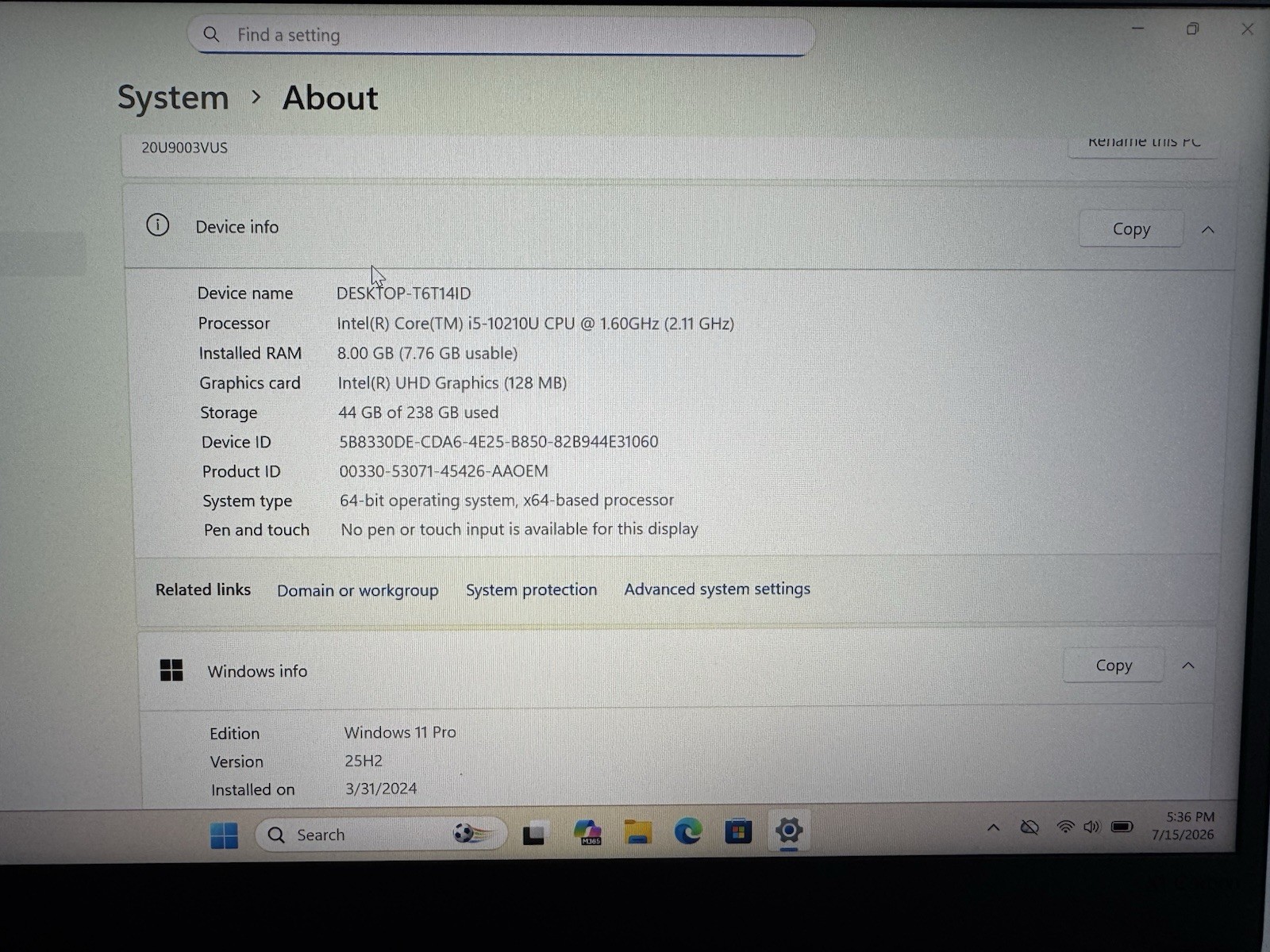Go back to System breadcrumb

coord(173,98)
